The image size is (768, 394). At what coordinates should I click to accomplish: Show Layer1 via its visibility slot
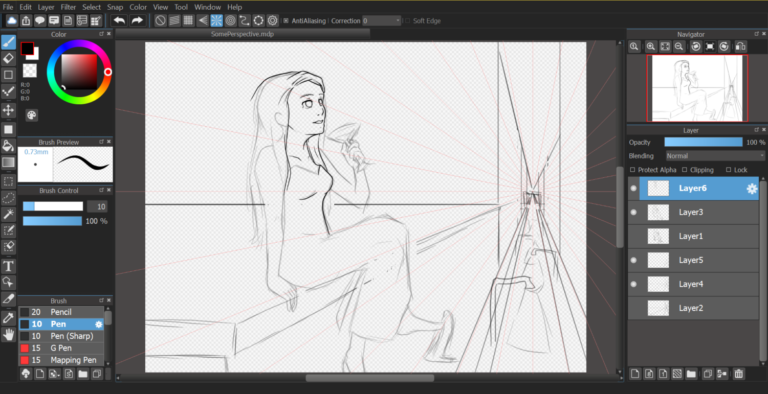[x=634, y=236]
